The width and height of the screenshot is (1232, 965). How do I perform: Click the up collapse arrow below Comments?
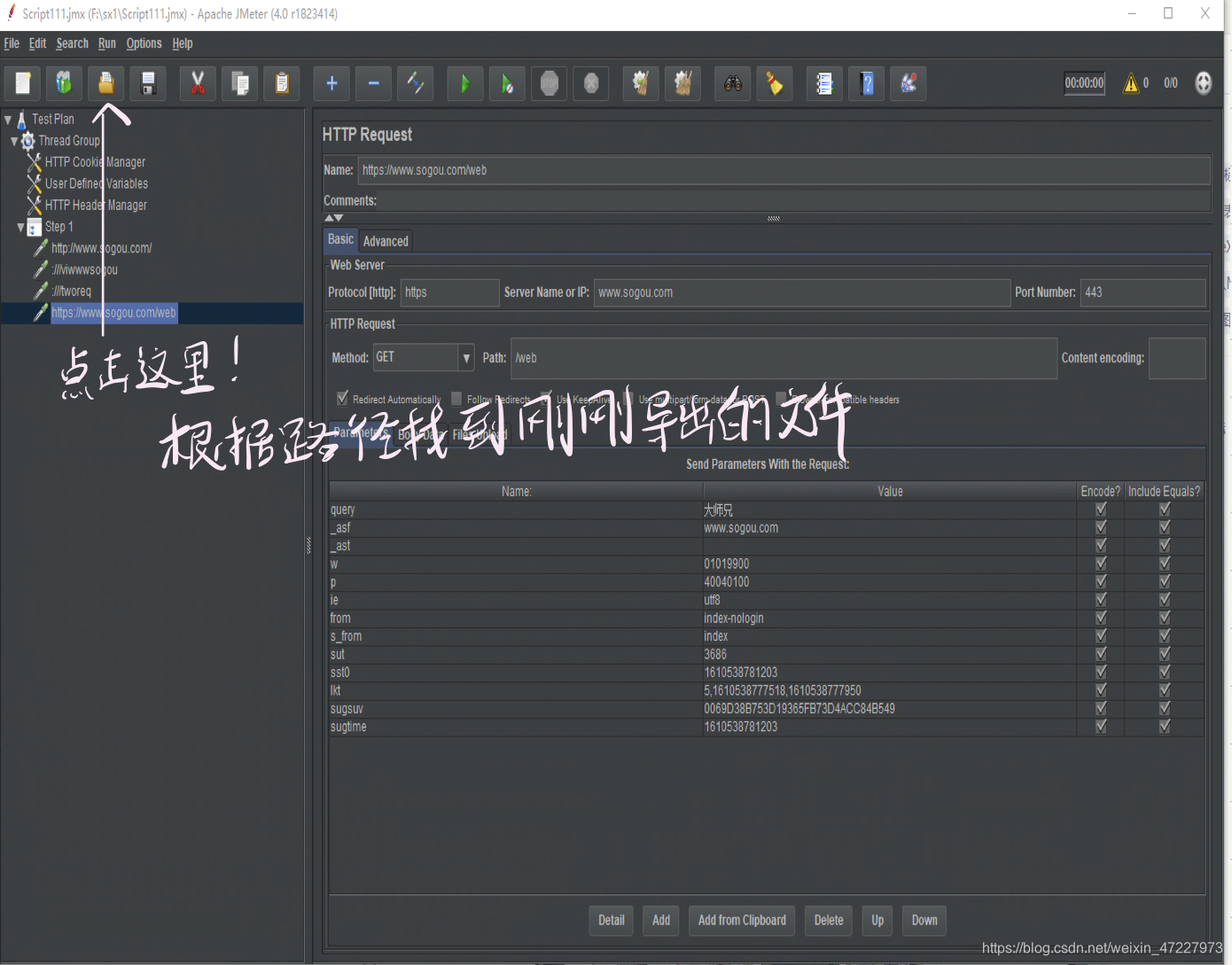pyautogui.click(x=329, y=217)
